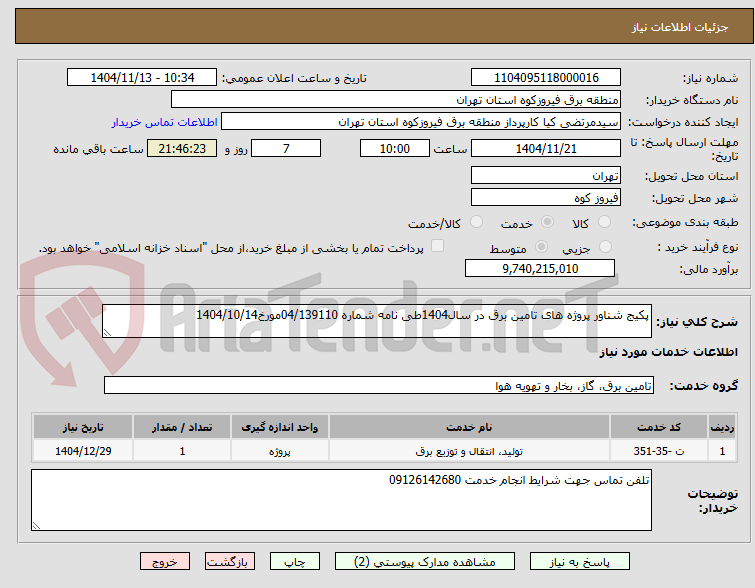755x588 pixels.
Task: Click the گروه خدمت service group field
Action: [379, 386]
